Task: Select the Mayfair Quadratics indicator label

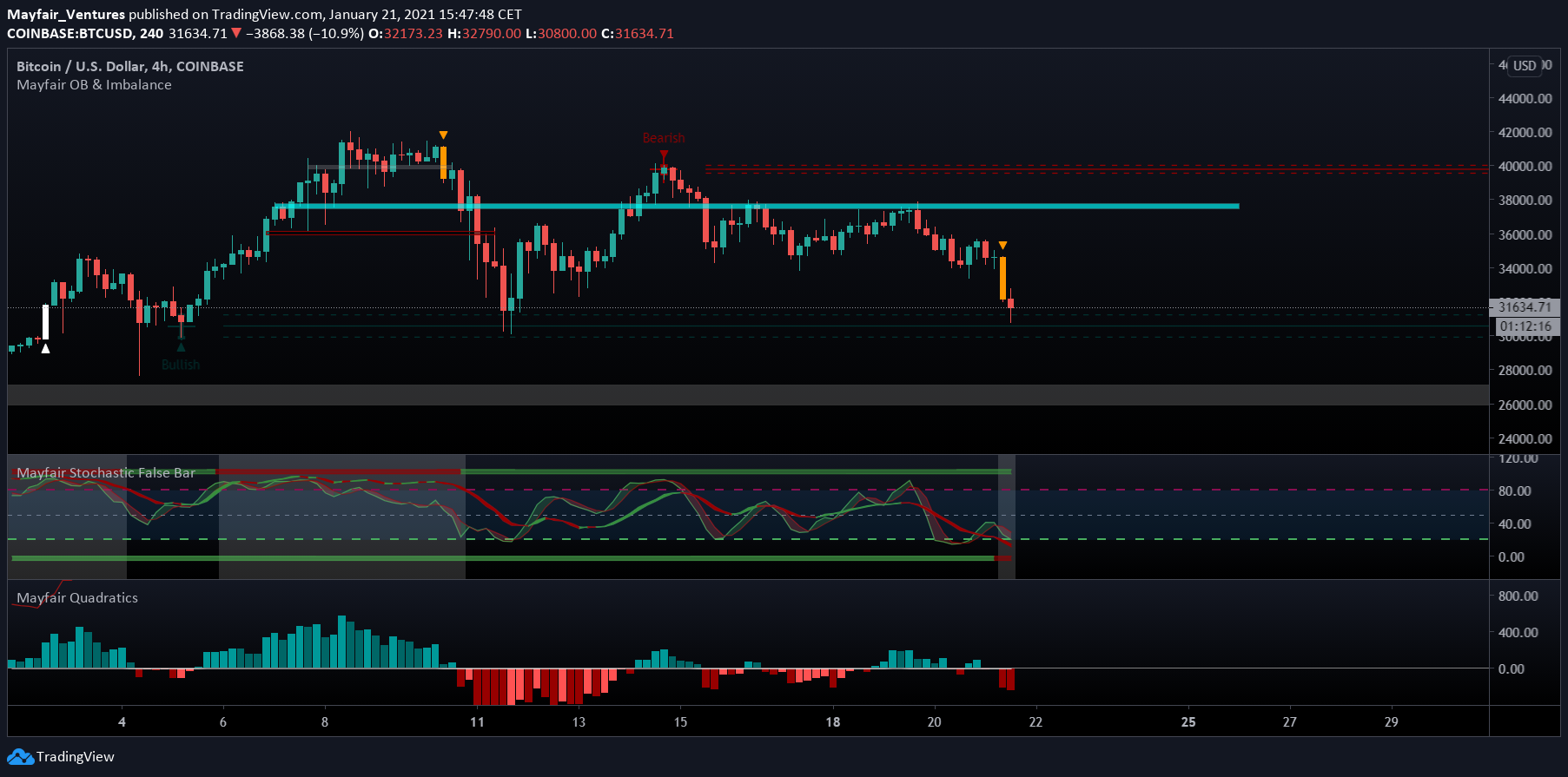Action: tap(77, 597)
